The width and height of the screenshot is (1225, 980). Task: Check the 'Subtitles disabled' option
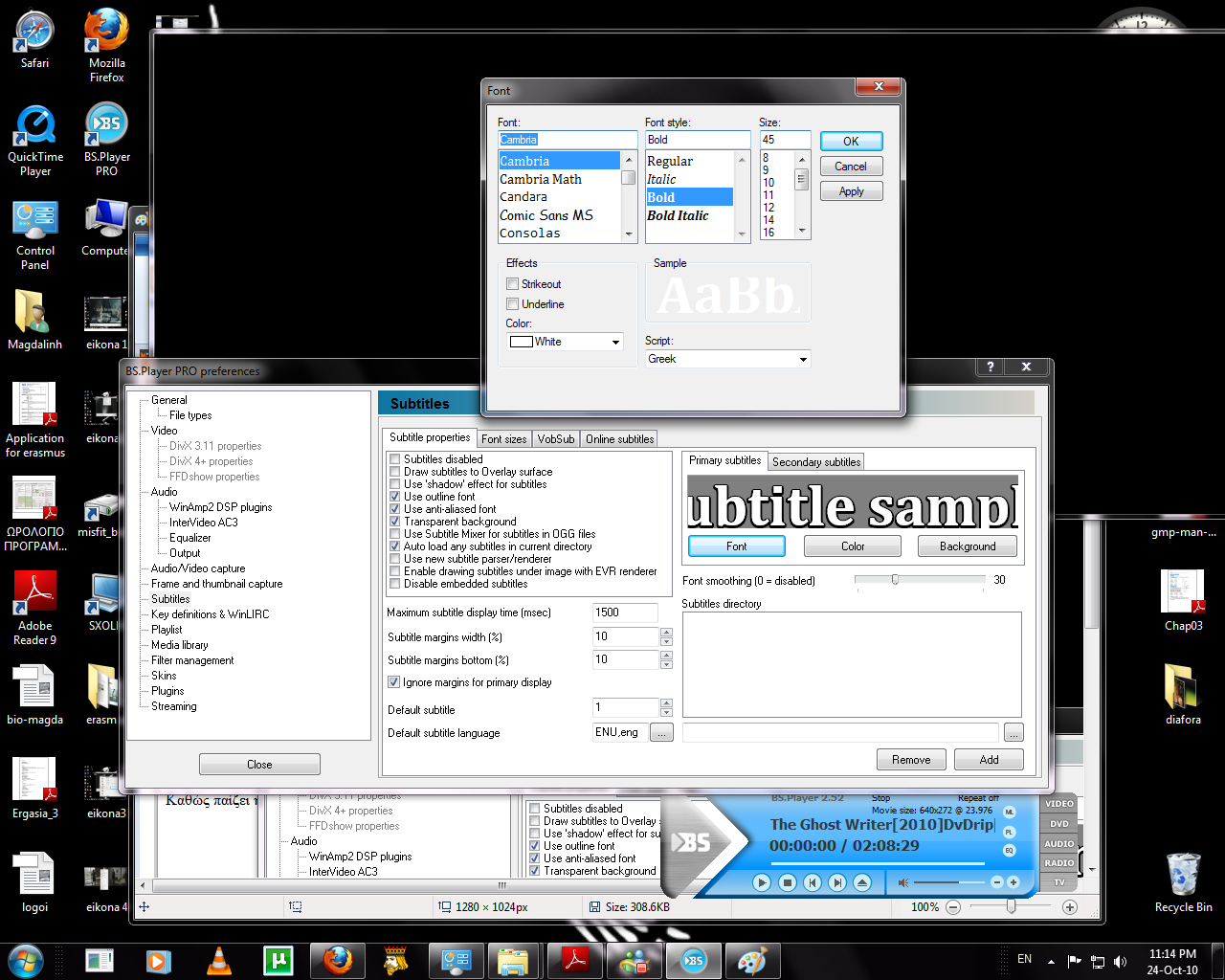pyautogui.click(x=394, y=458)
